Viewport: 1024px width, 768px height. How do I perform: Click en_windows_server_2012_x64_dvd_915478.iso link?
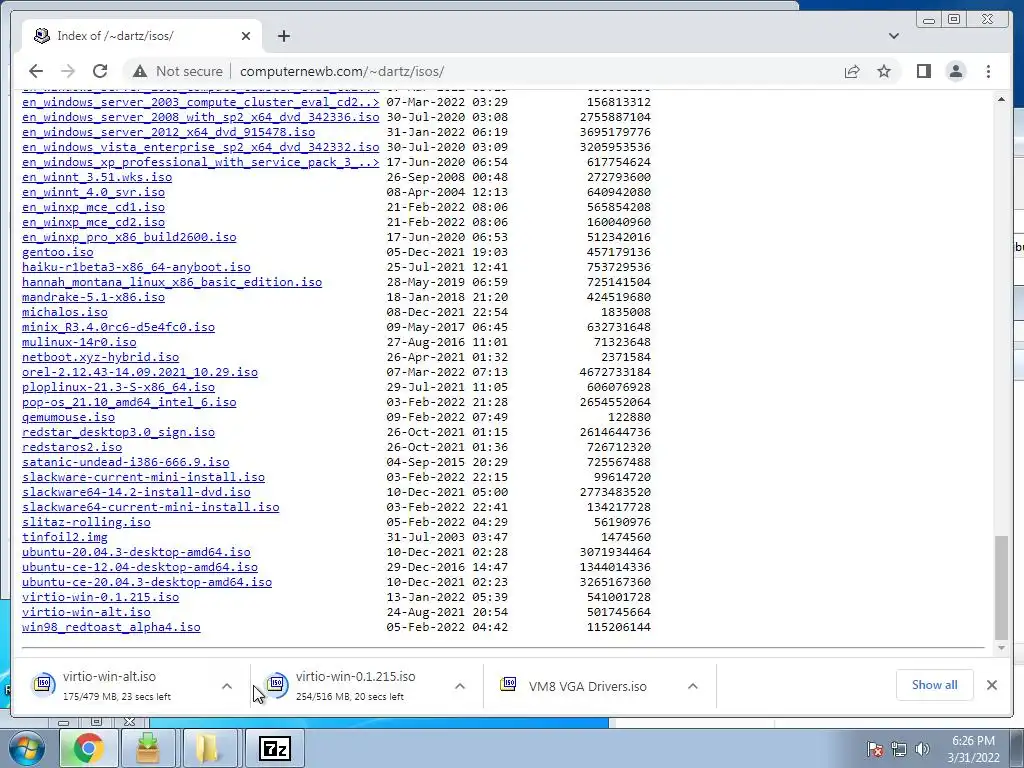click(168, 132)
